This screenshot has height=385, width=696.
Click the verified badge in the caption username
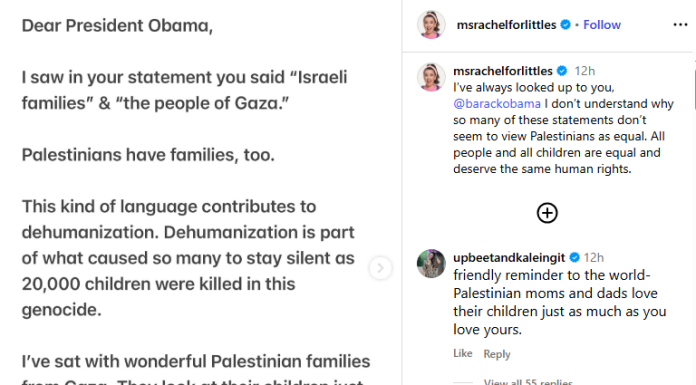click(x=562, y=71)
